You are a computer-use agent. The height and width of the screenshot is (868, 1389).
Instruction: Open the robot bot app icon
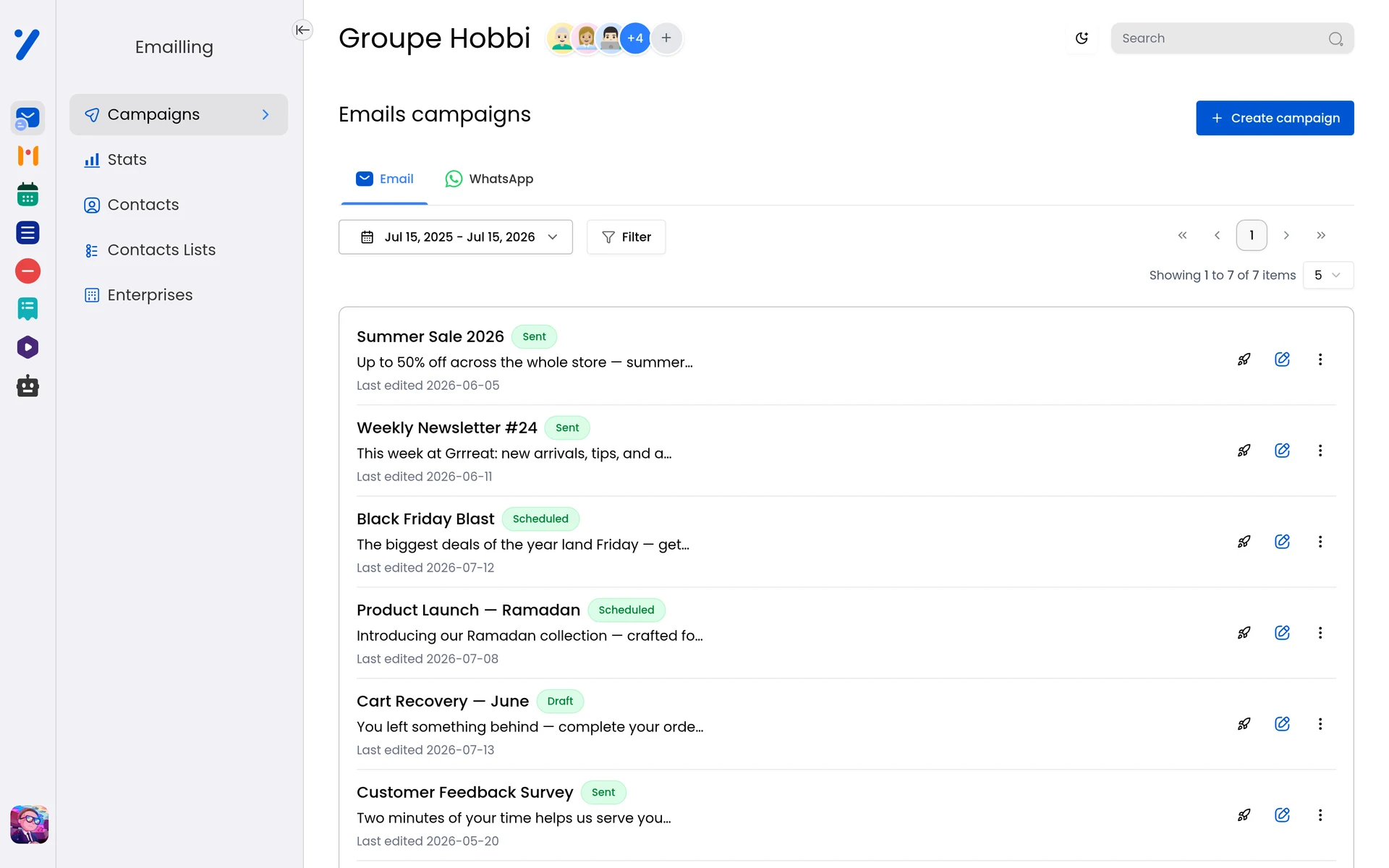tap(27, 386)
